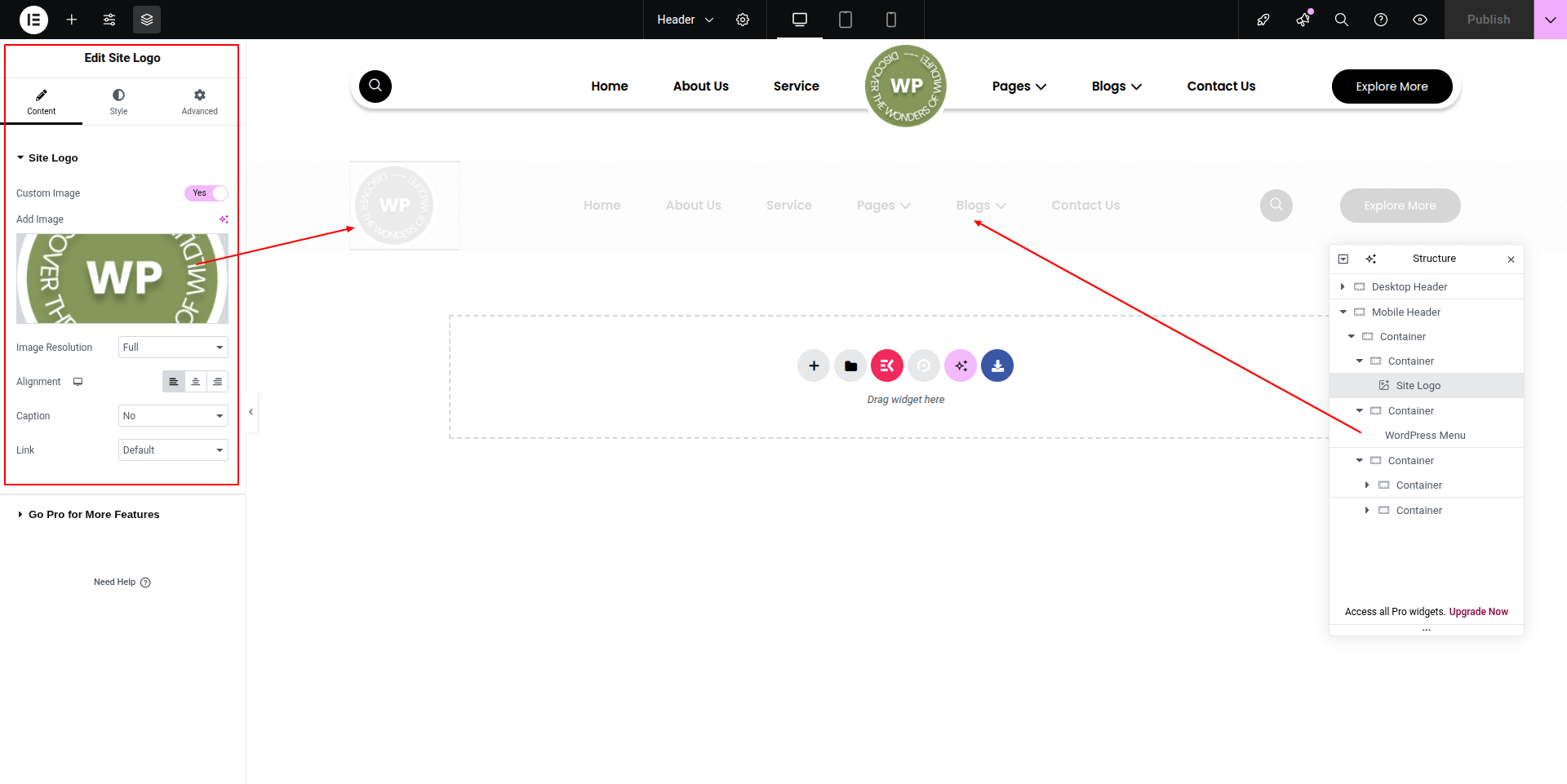The image size is (1567, 784).
Task: Switch to mobile responsive view
Action: pyautogui.click(x=891, y=20)
